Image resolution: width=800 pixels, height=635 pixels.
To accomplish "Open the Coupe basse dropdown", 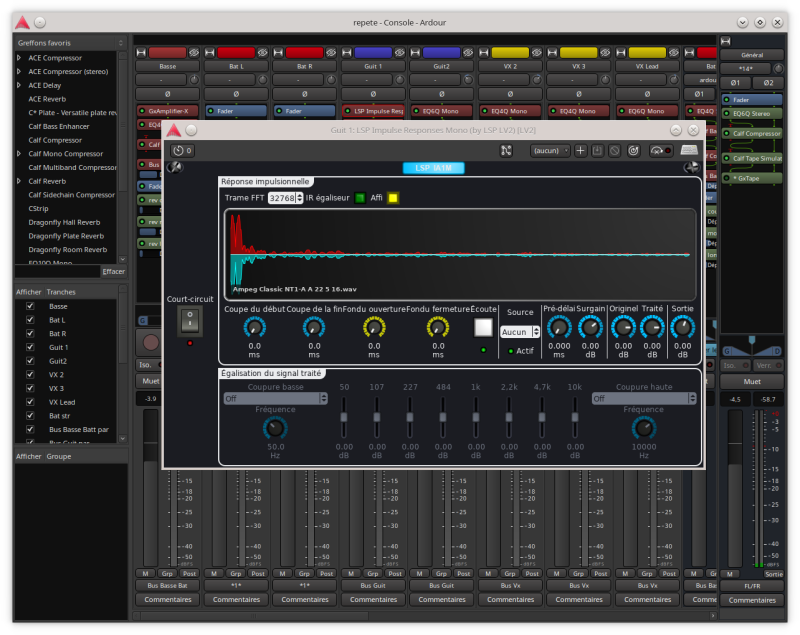I will [x=275, y=398].
